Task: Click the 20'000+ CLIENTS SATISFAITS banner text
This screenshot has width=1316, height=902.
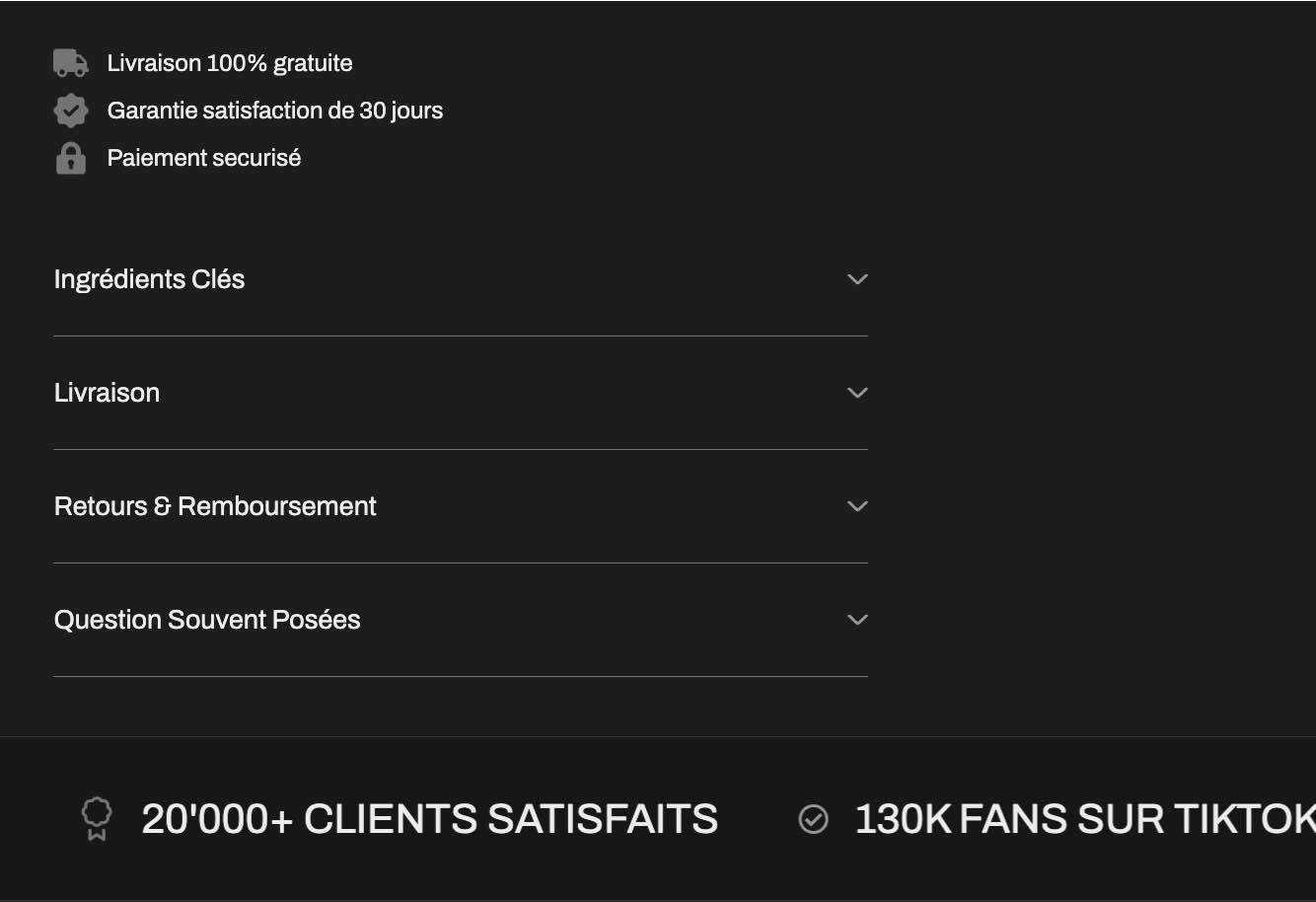Action: coord(429,819)
